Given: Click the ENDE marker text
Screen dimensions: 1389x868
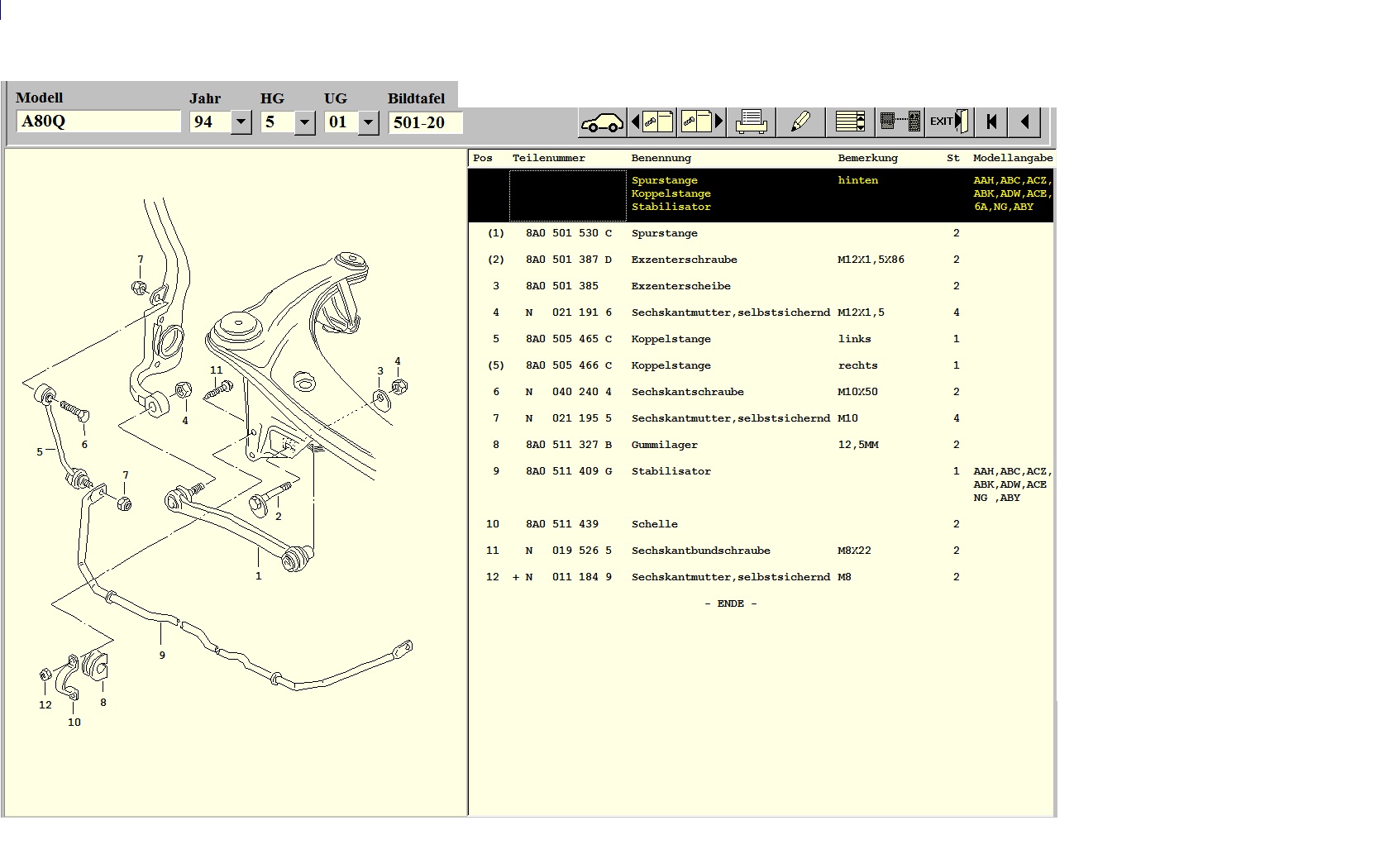Looking at the screenshot, I should point(731,603).
